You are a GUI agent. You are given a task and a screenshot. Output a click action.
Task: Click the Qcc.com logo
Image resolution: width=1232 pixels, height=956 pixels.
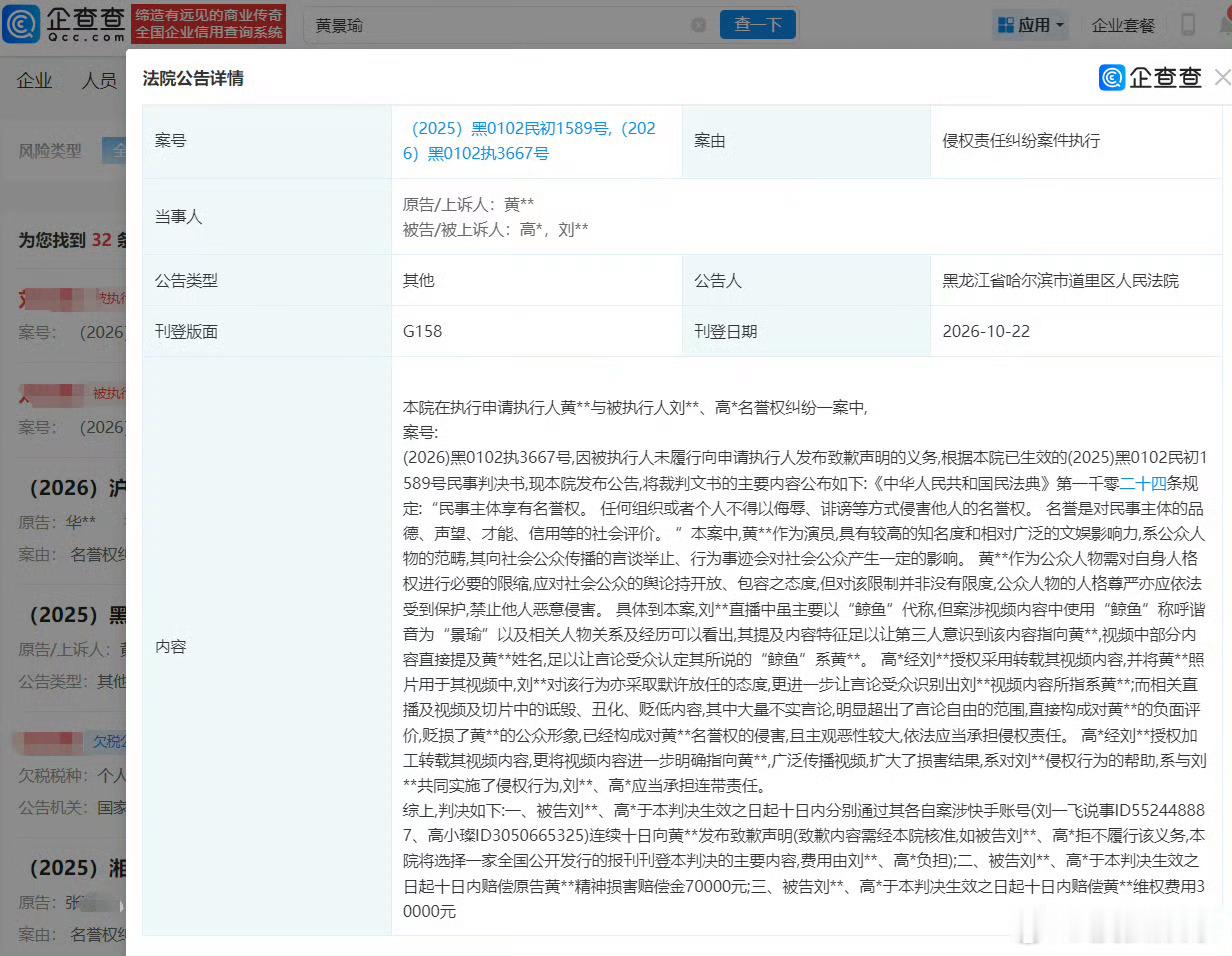coord(64,23)
